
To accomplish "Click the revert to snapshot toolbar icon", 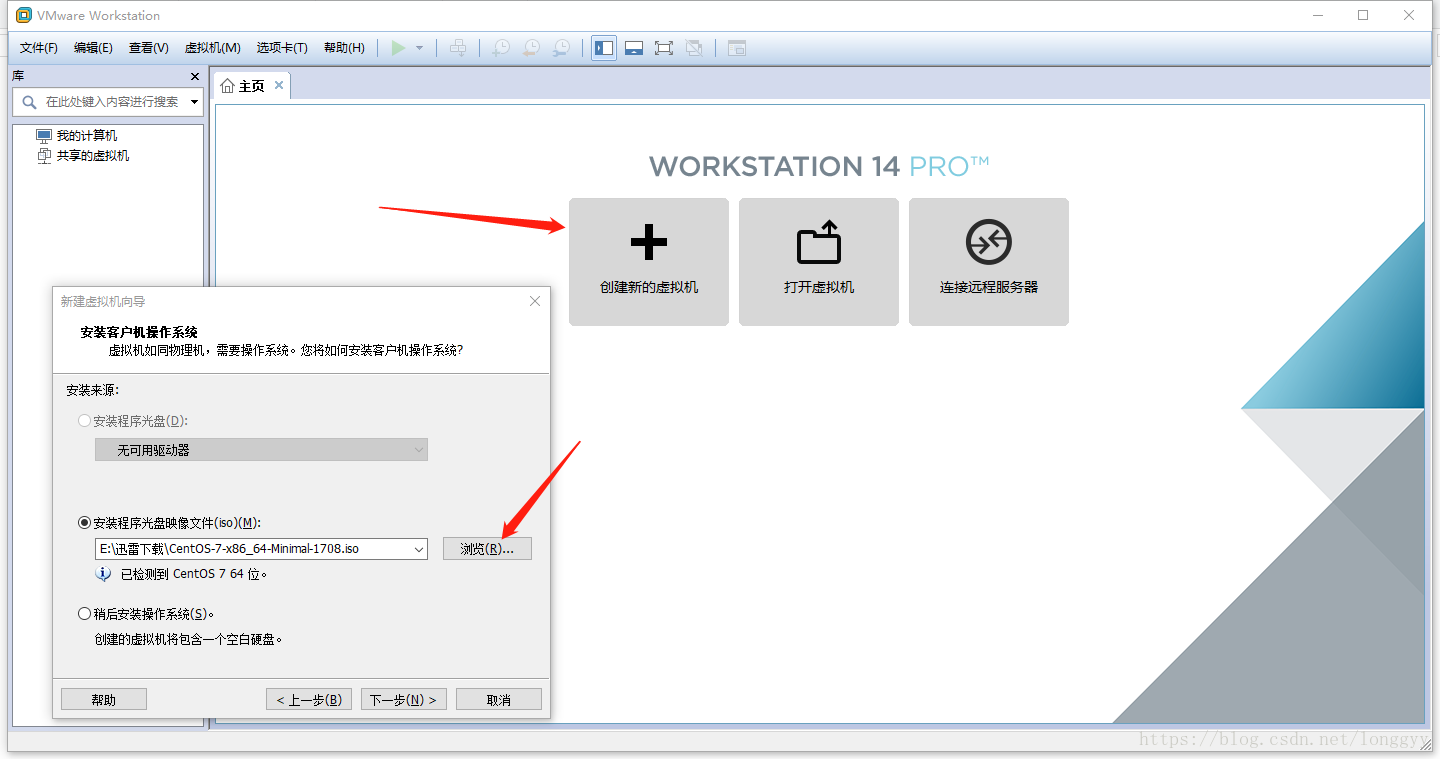I will click(x=532, y=48).
